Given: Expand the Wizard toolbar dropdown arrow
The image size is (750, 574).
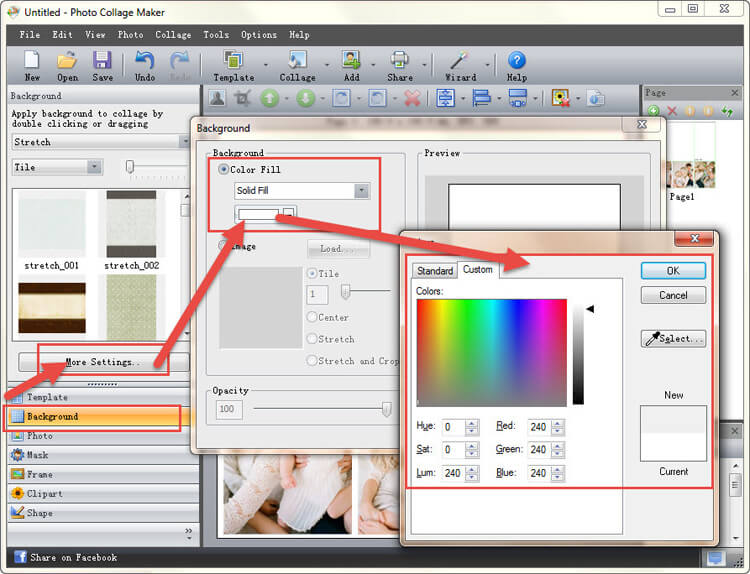Looking at the screenshot, I should tap(487, 65).
